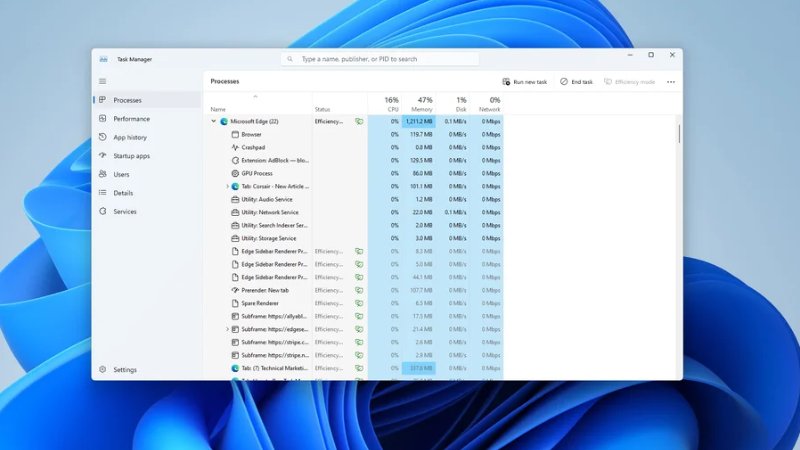
Task: Click the Edge icon of Tab: Corsair row
Action: tap(235, 186)
